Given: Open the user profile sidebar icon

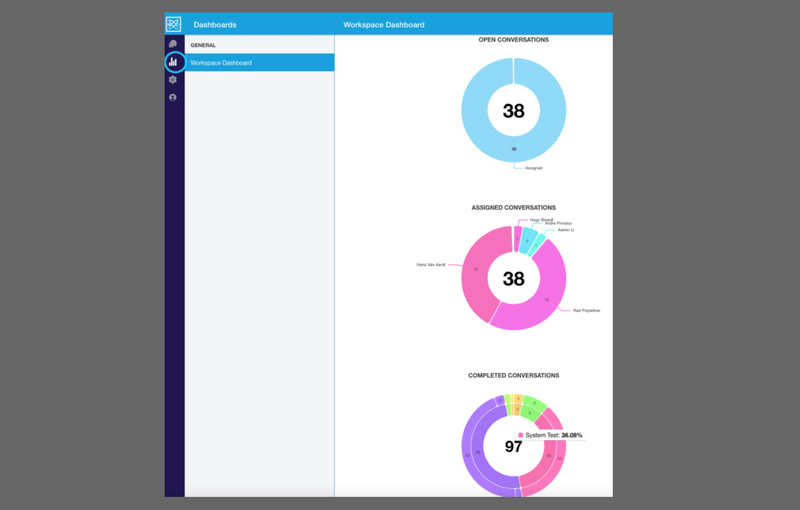Looking at the screenshot, I should click(x=173, y=97).
